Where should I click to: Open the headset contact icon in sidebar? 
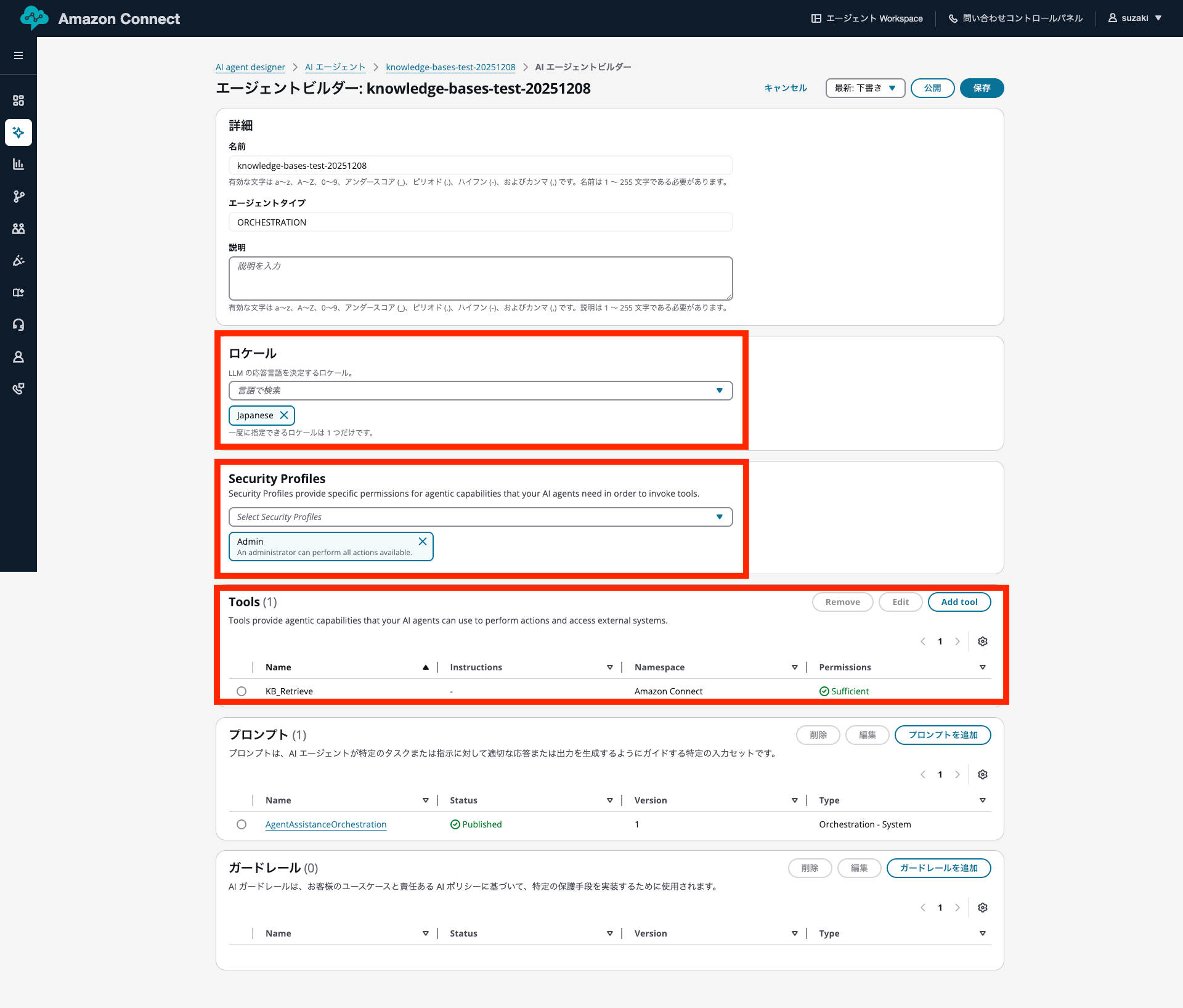[18, 325]
